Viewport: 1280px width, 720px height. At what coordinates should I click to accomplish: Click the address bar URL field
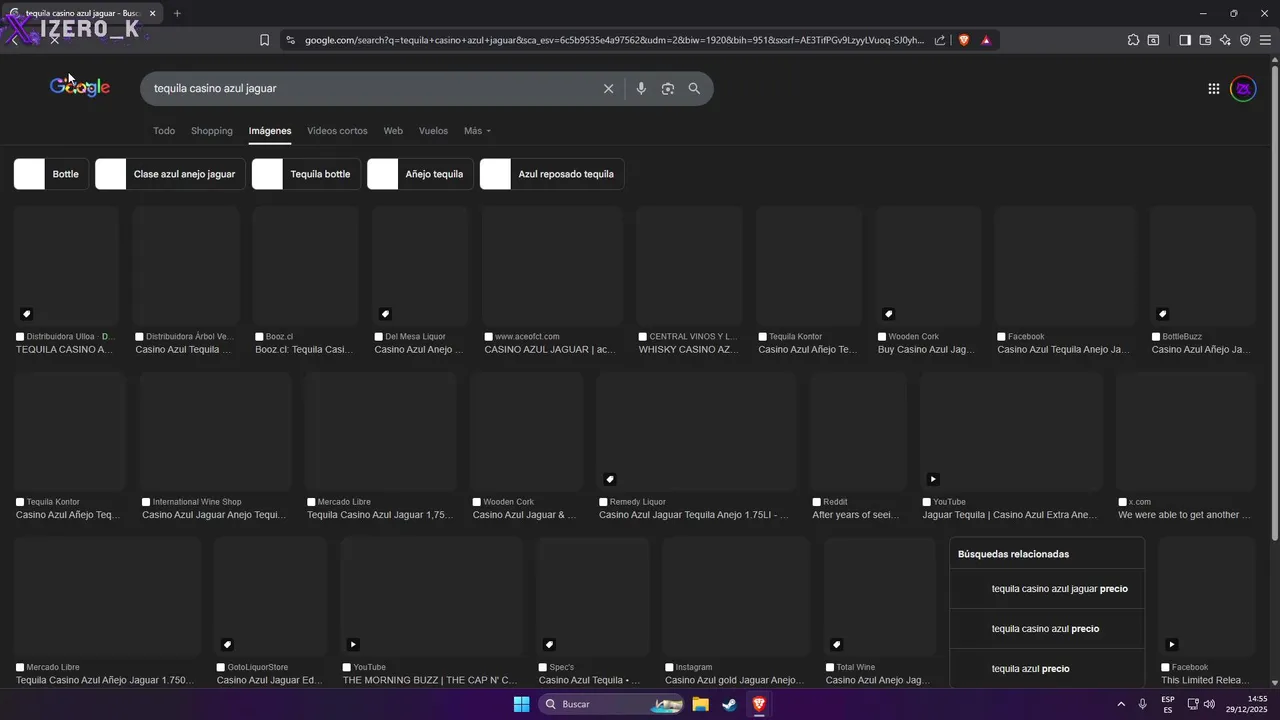click(614, 40)
